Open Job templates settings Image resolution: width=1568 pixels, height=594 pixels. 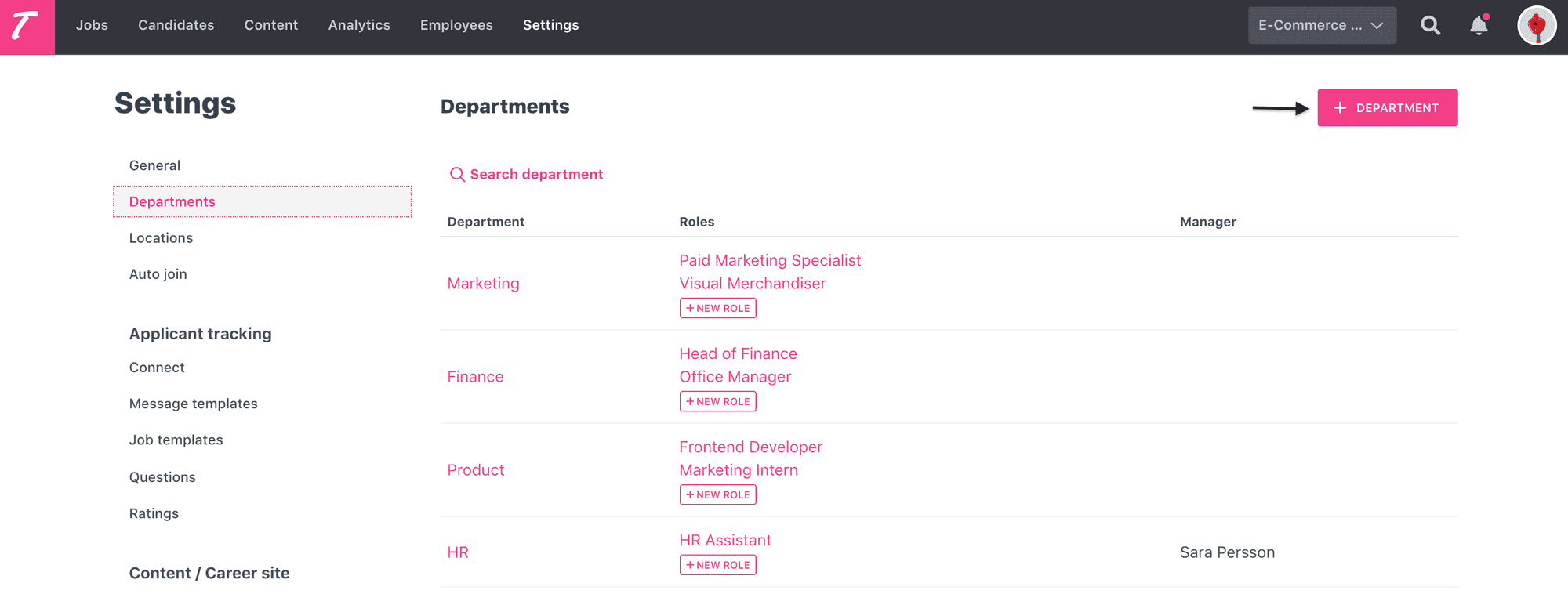coord(176,440)
